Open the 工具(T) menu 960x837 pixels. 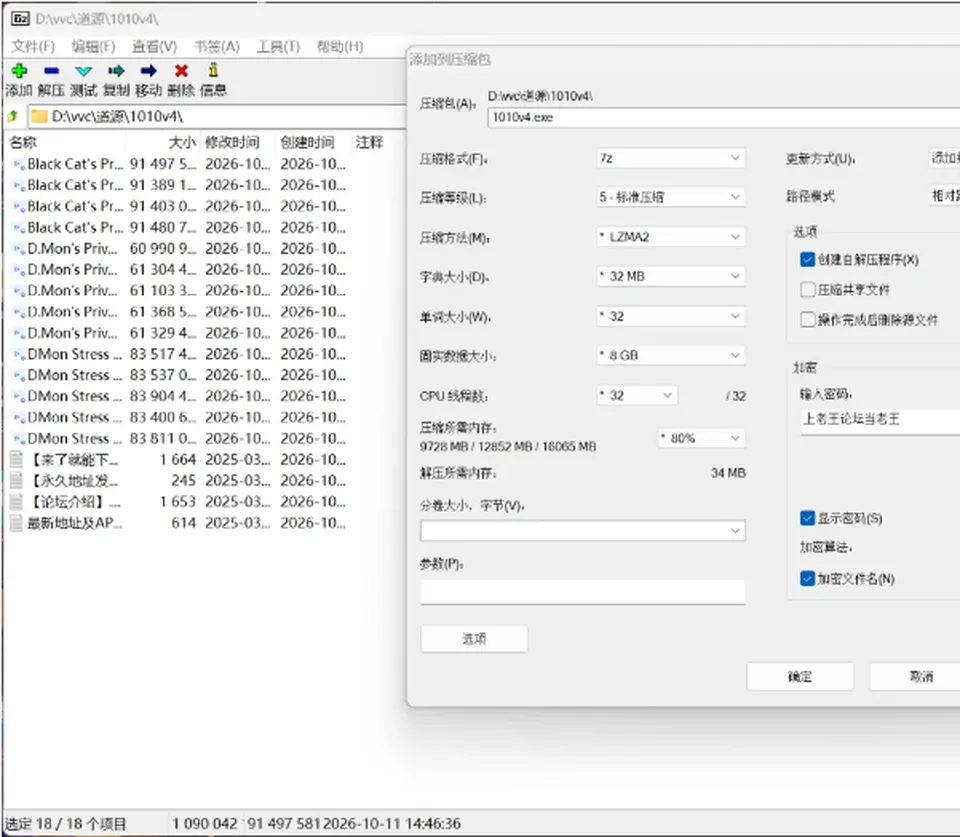278,47
